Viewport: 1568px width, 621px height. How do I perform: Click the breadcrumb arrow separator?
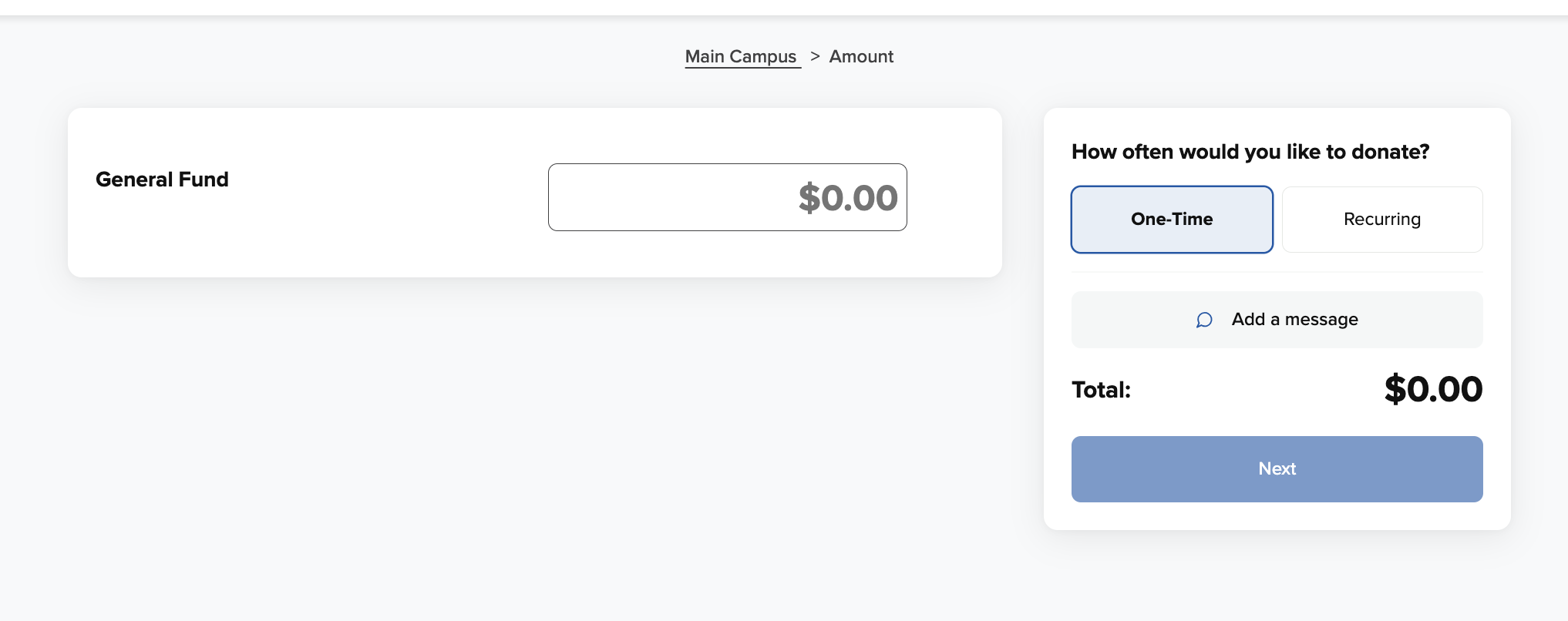815,56
